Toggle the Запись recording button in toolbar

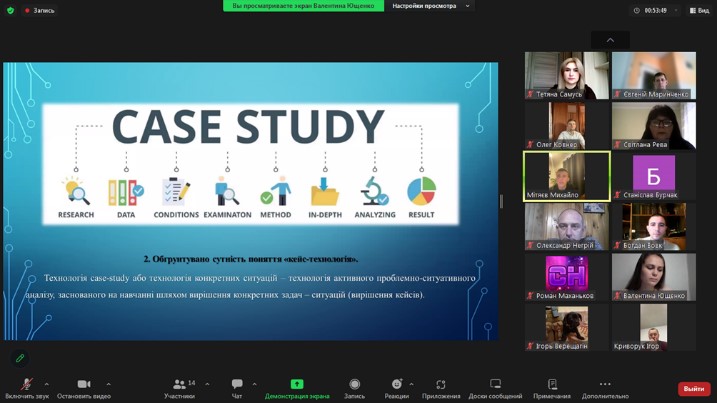tap(354, 385)
